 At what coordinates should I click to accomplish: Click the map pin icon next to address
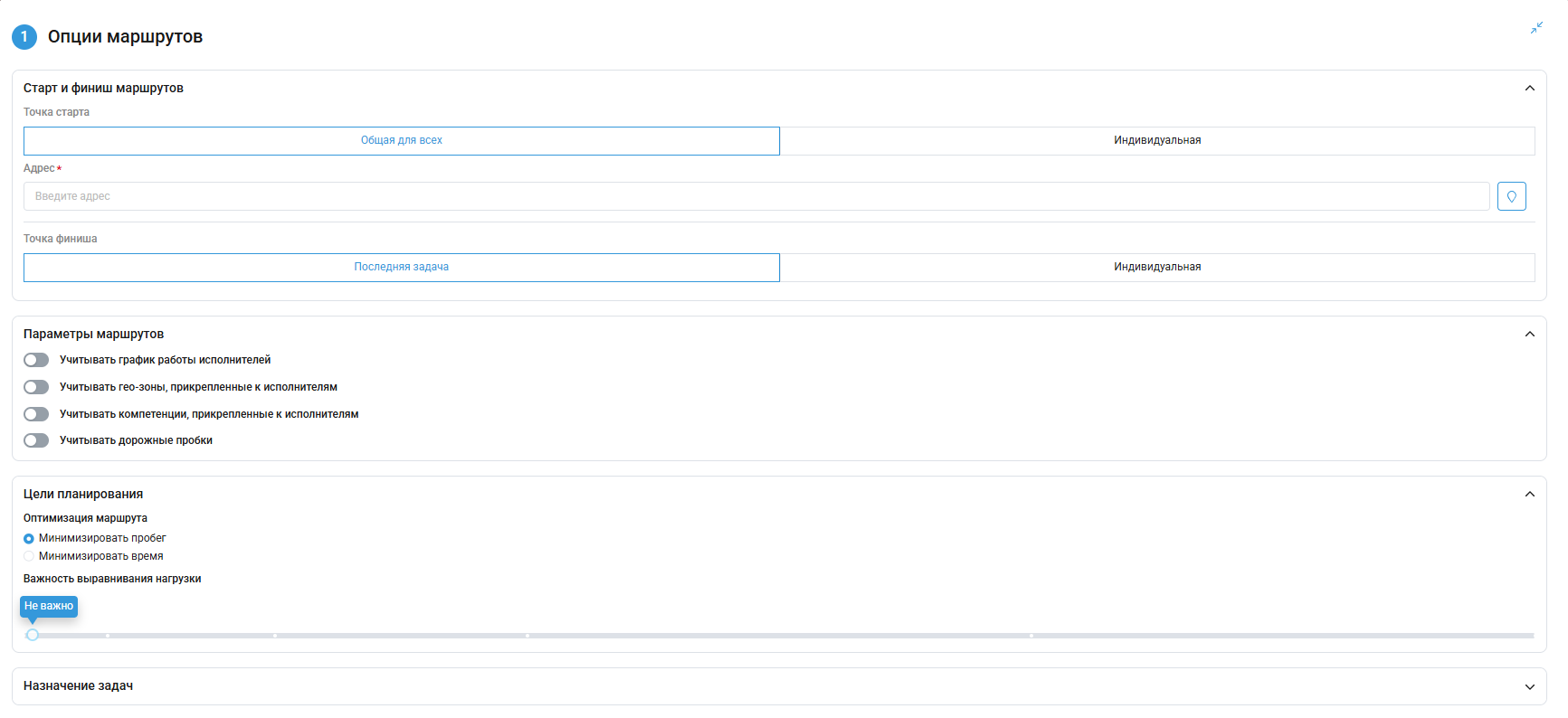pyautogui.click(x=1511, y=196)
